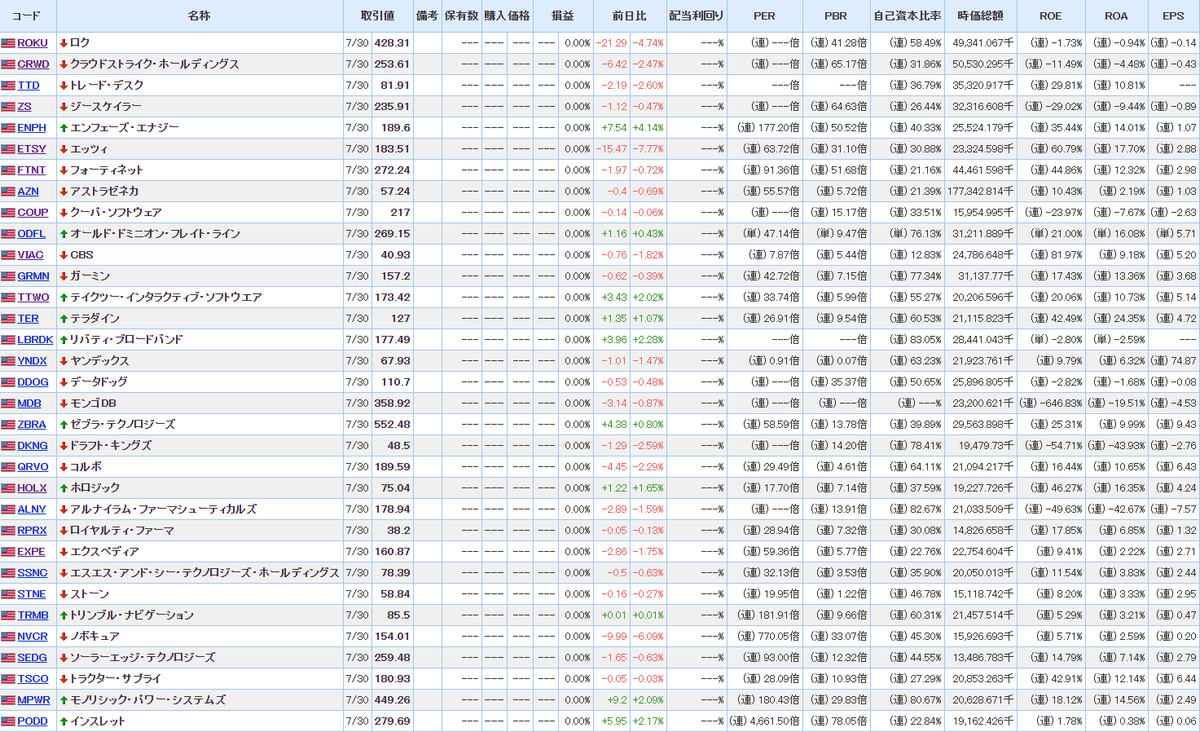Image resolution: width=1200 pixels, height=732 pixels.
Task: Open the DDOG ticker link
Action: 32,382
